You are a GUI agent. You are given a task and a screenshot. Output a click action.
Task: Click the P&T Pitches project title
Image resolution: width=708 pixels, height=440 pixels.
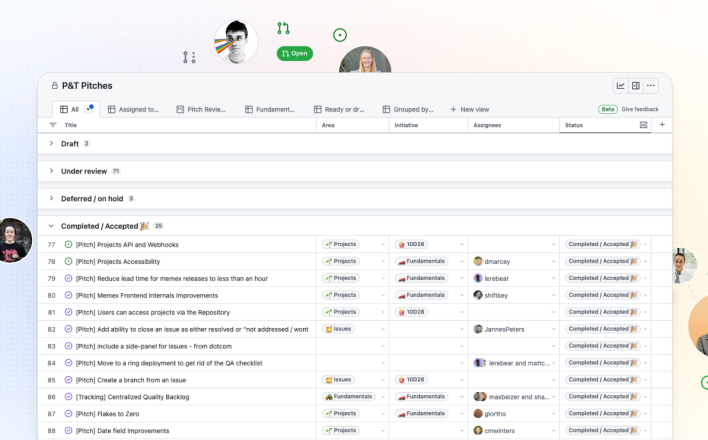[87, 86]
